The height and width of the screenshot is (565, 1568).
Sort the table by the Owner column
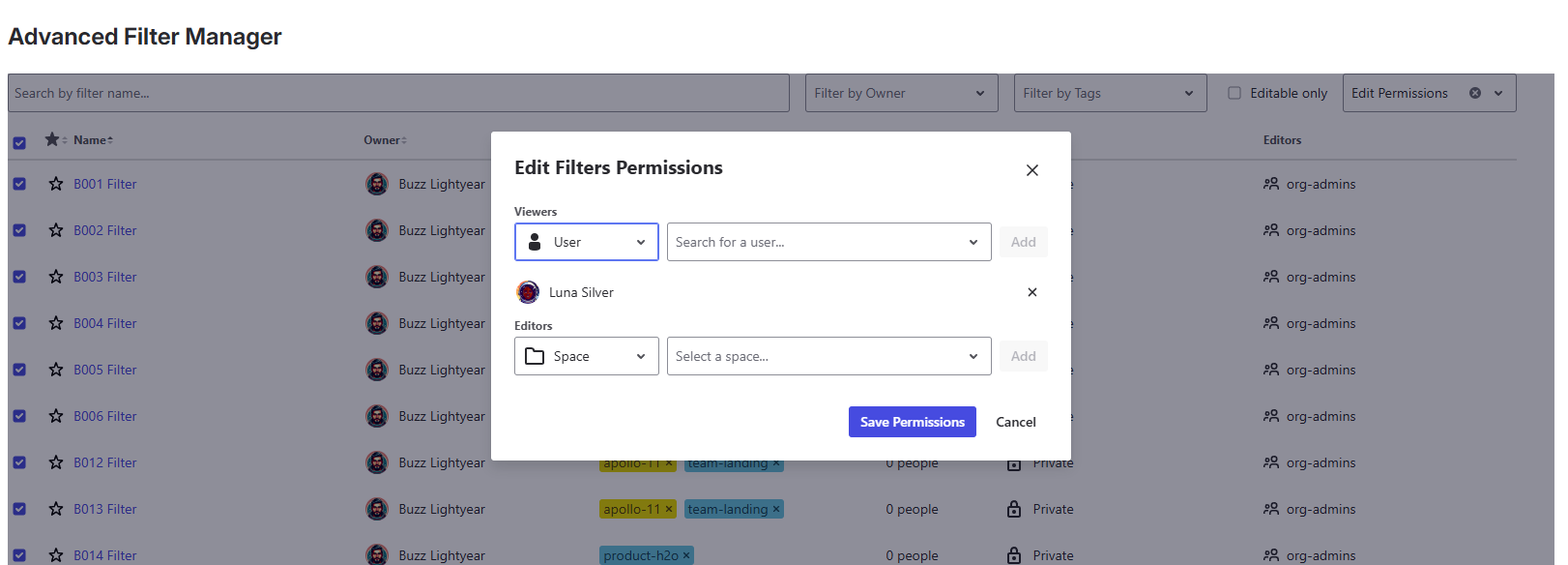[x=384, y=139]
